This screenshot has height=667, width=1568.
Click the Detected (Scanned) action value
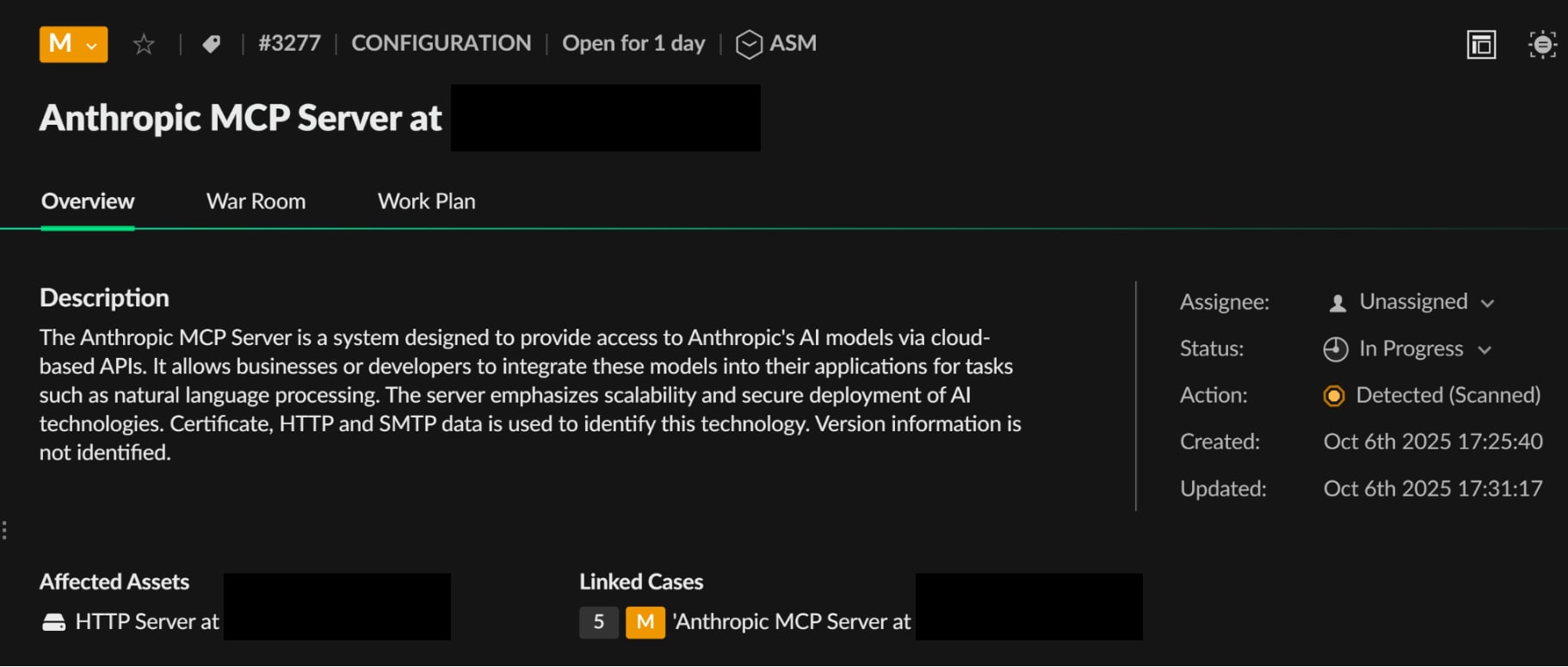pos(1448,395)
